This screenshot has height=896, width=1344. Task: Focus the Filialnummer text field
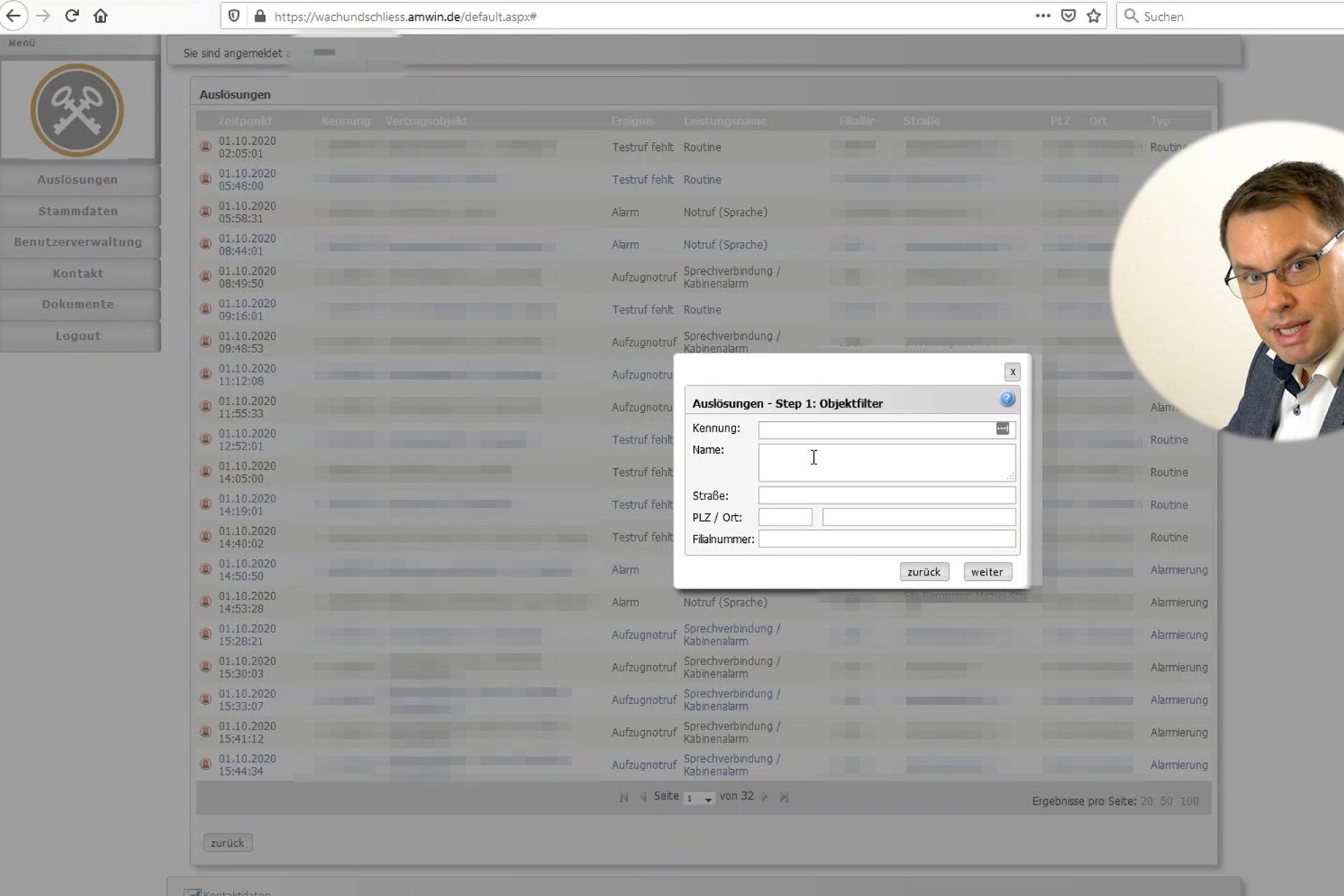(x=886, y=539)
